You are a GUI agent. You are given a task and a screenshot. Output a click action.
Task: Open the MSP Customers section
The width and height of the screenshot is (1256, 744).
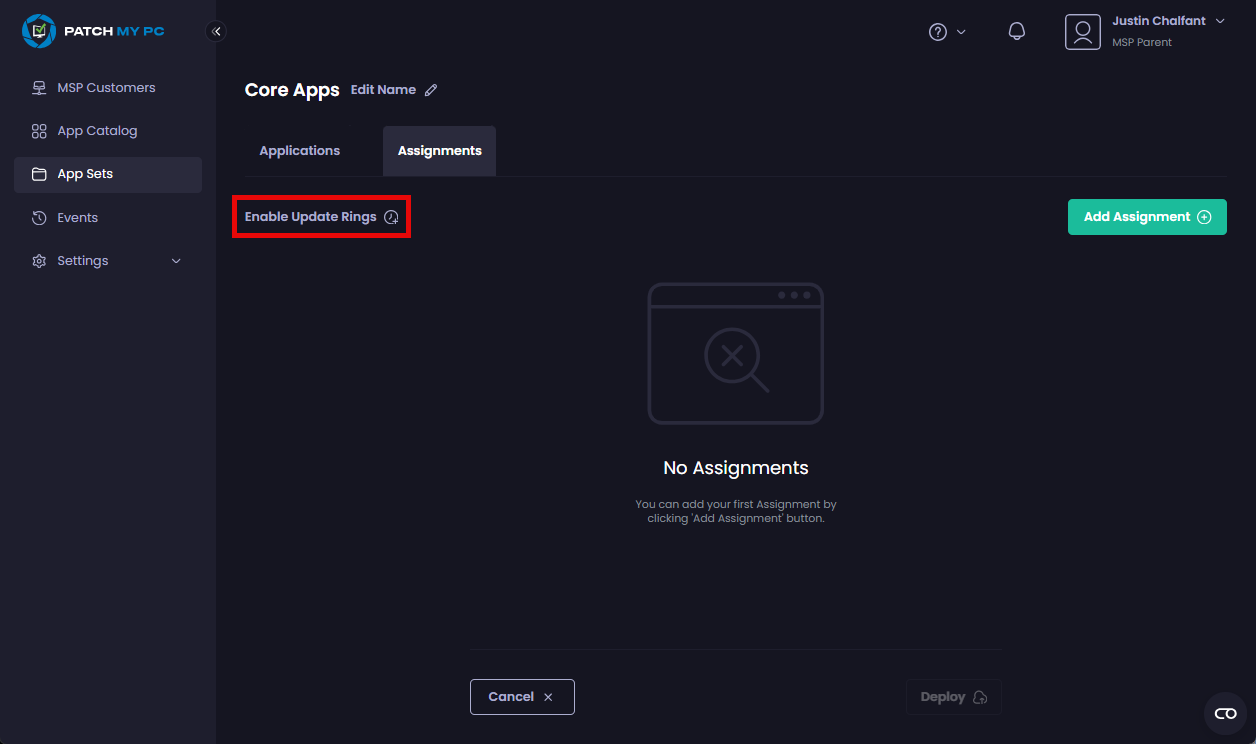(106, 87)
